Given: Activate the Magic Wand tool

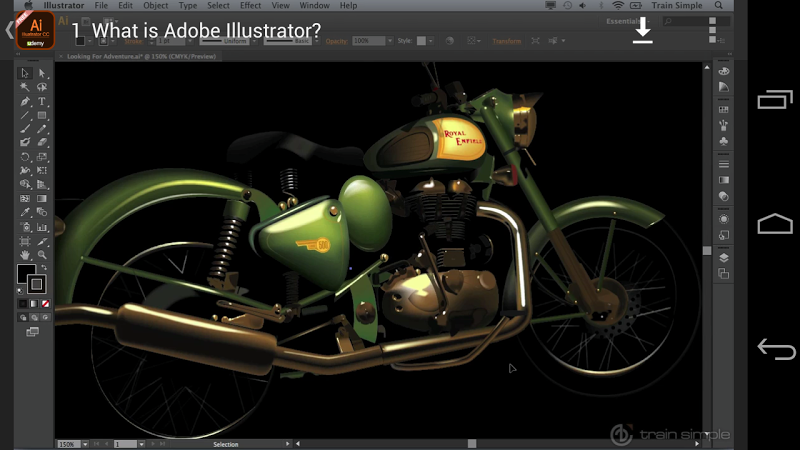Looking at the screenshot, I should click(x=25, y=87).
